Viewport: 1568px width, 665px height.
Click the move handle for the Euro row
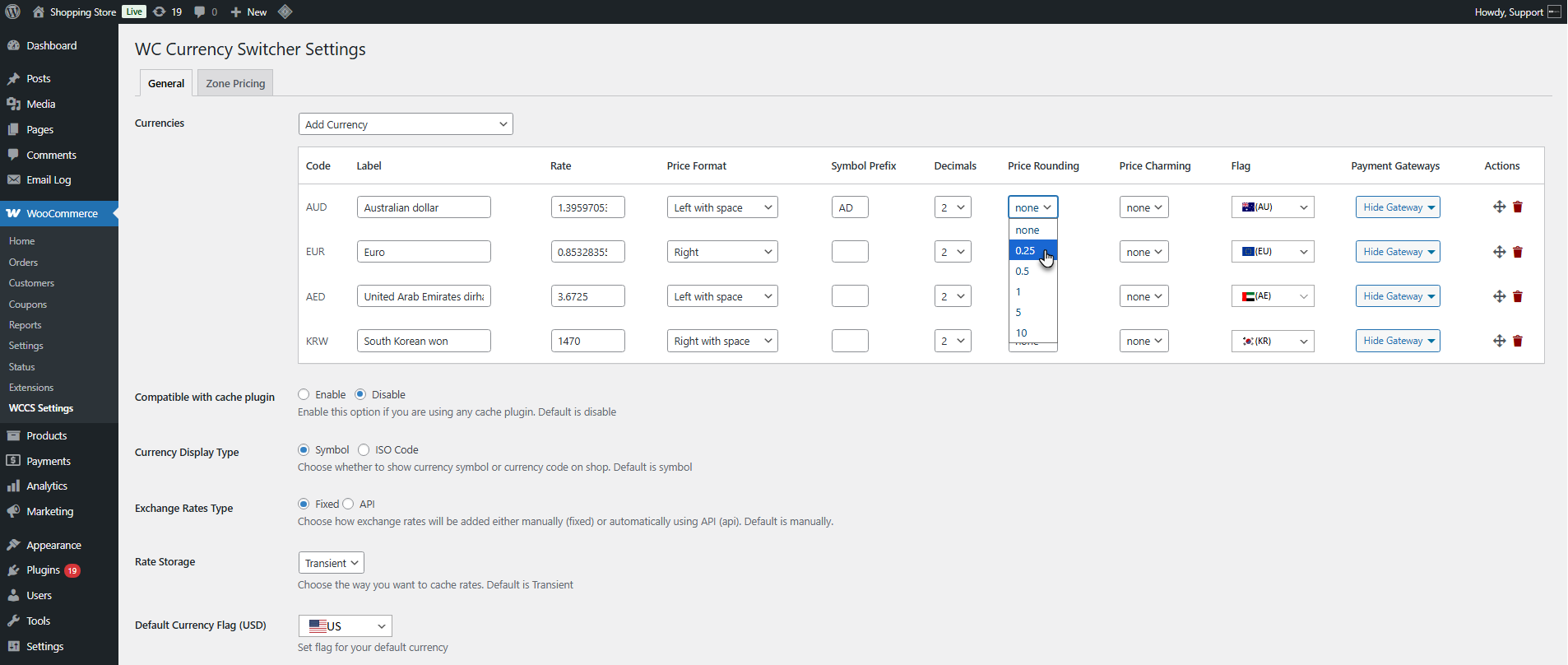coord(1499,252)
